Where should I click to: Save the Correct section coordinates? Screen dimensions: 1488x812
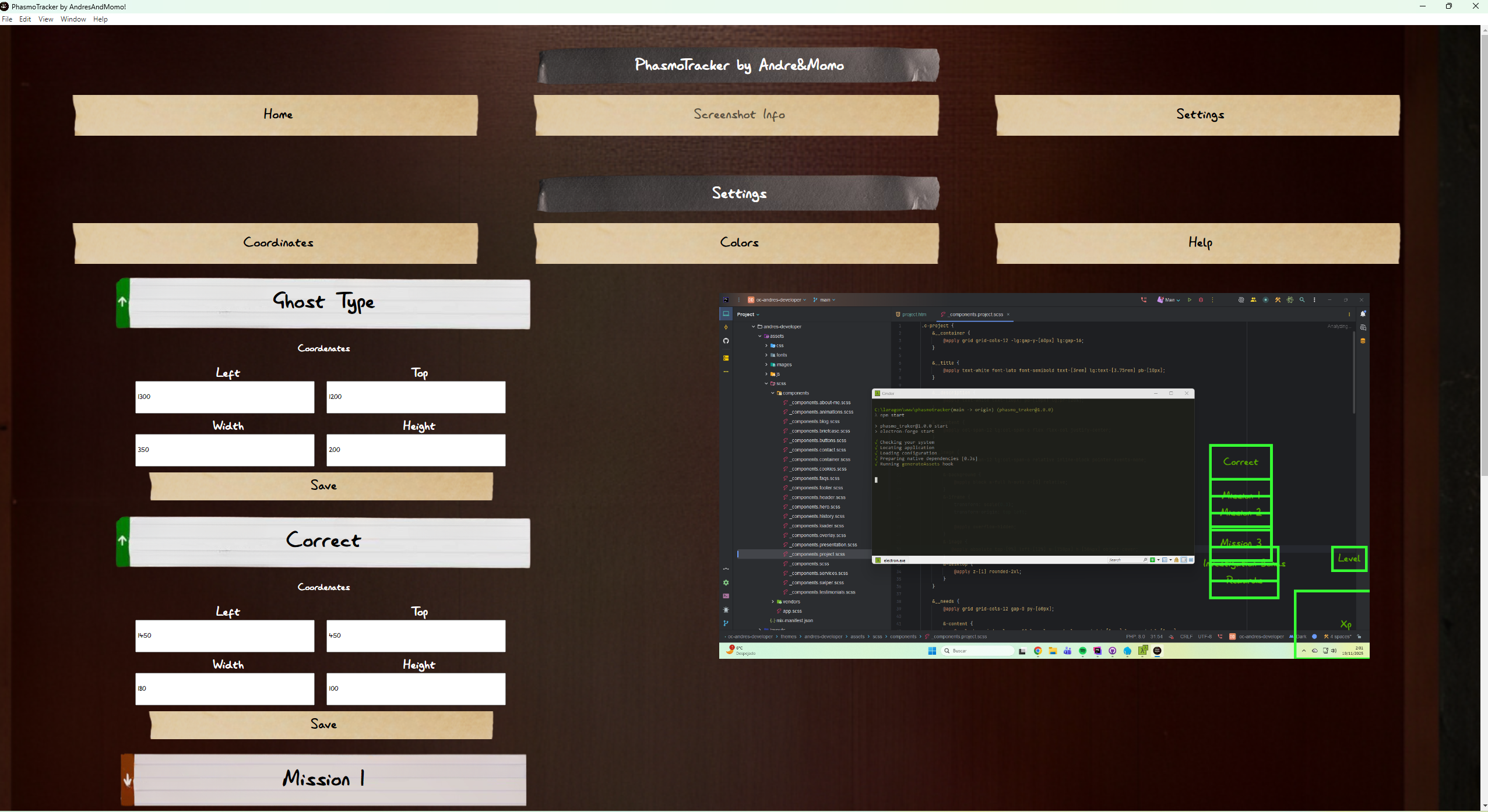coord(322,725)
